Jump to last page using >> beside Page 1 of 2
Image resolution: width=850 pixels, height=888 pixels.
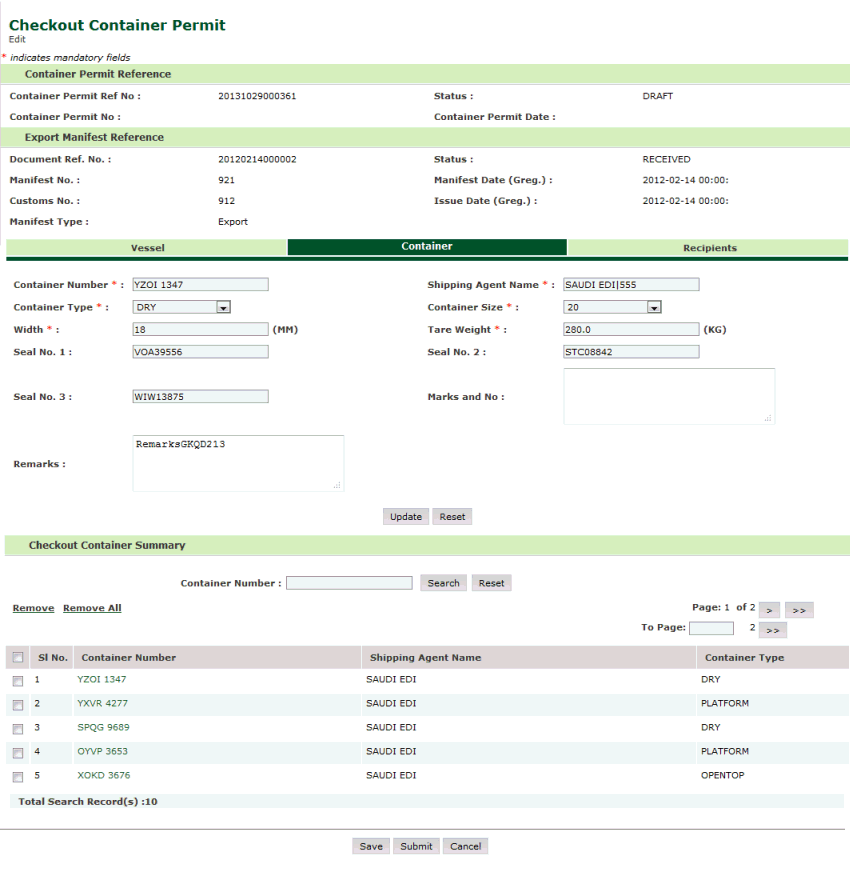click(x=799, y=610)
